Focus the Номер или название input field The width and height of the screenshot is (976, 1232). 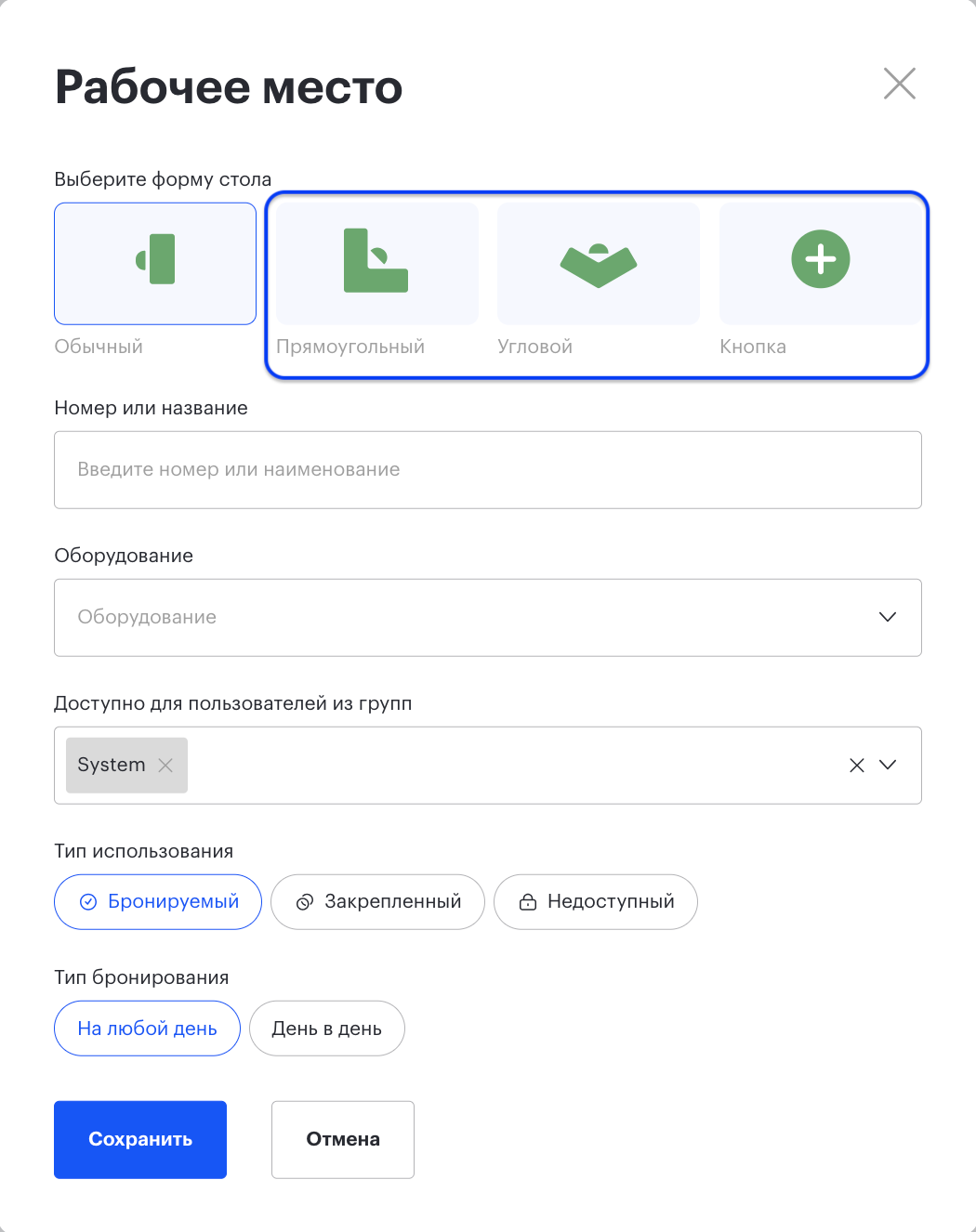[x=488, y=470]
